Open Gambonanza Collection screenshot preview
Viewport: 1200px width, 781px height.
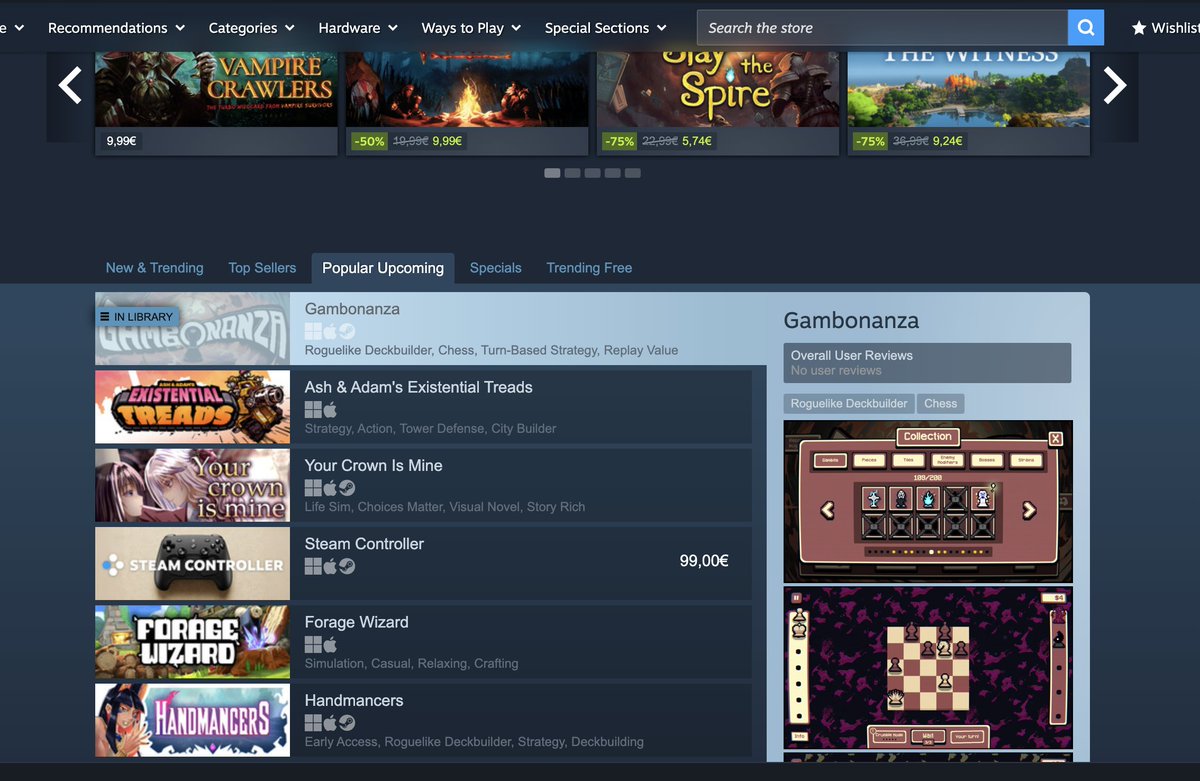928,501
